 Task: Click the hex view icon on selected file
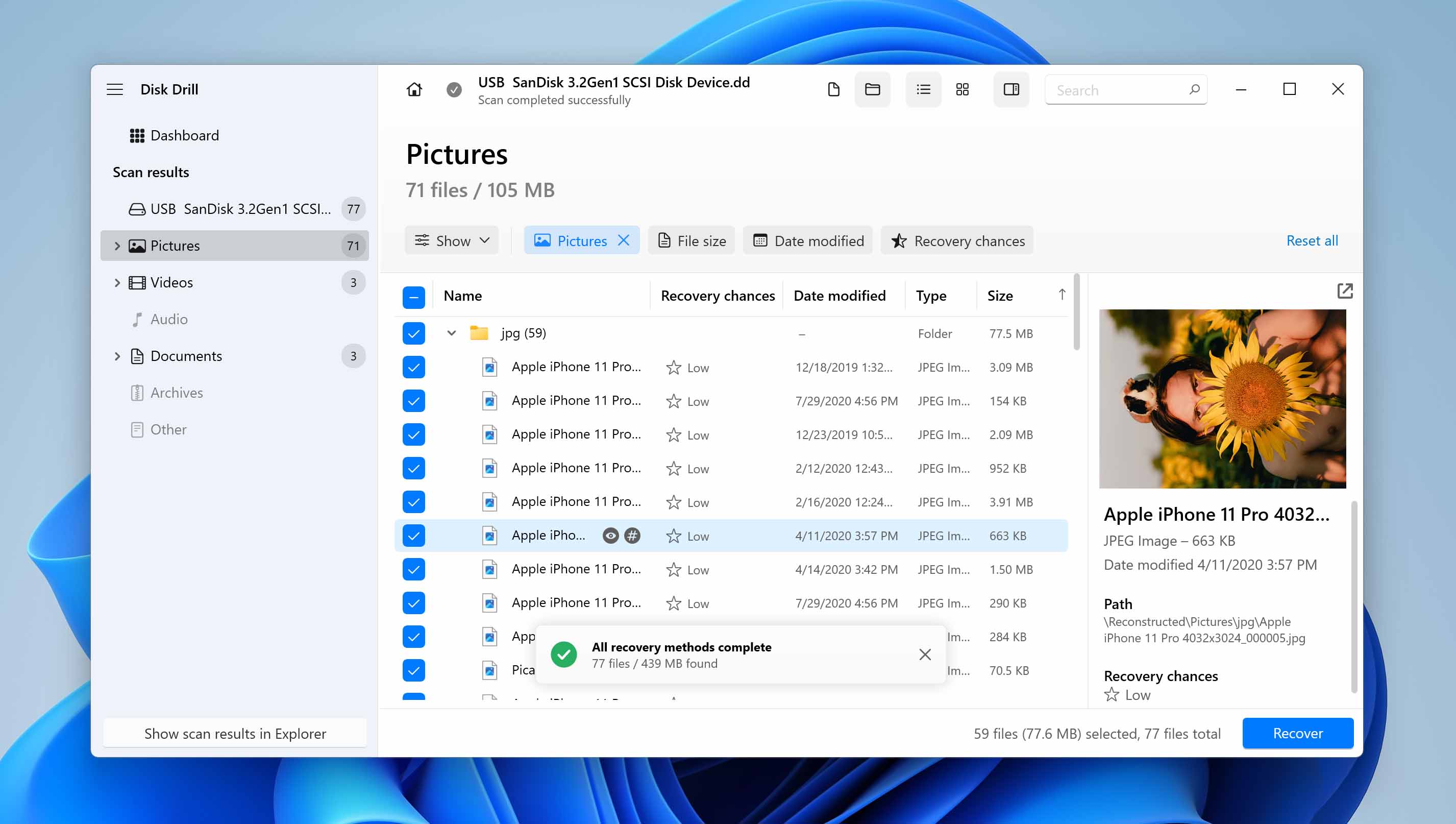(x=632, y=536)
